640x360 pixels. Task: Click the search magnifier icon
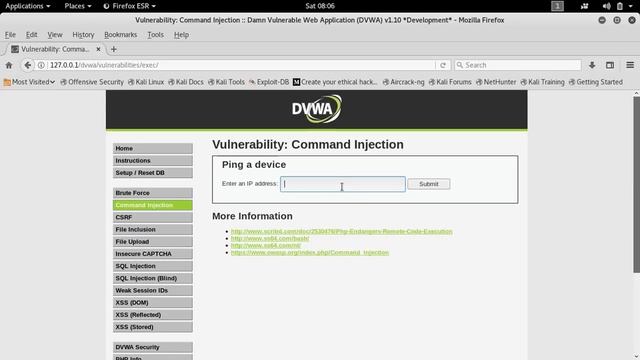tap(460, 65)
